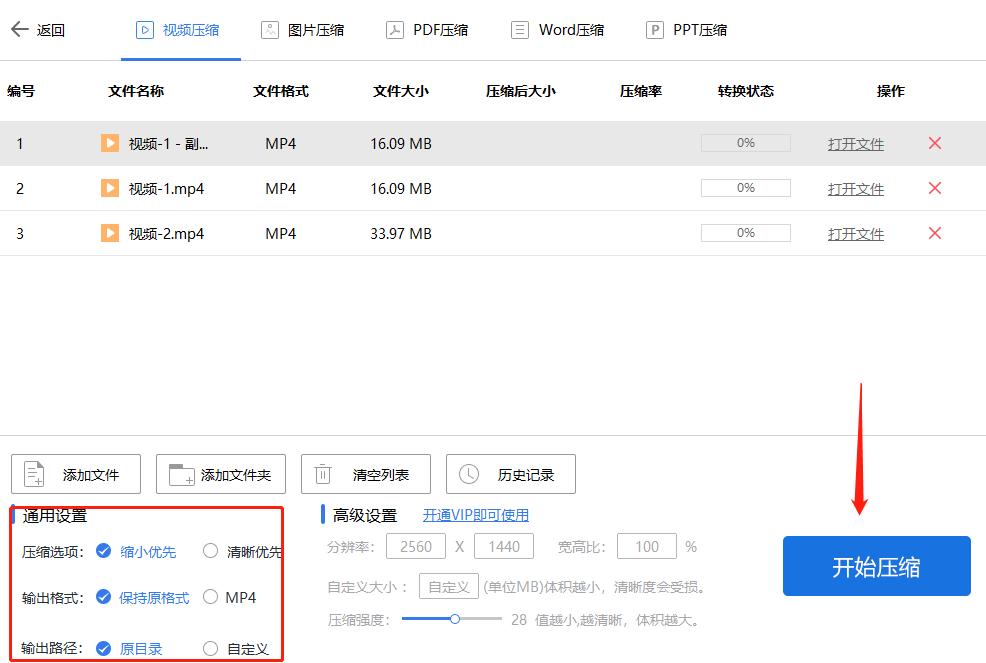Open the 开通VIP即可使用 link
Screen dimensions: 986x663
(477, 513)
